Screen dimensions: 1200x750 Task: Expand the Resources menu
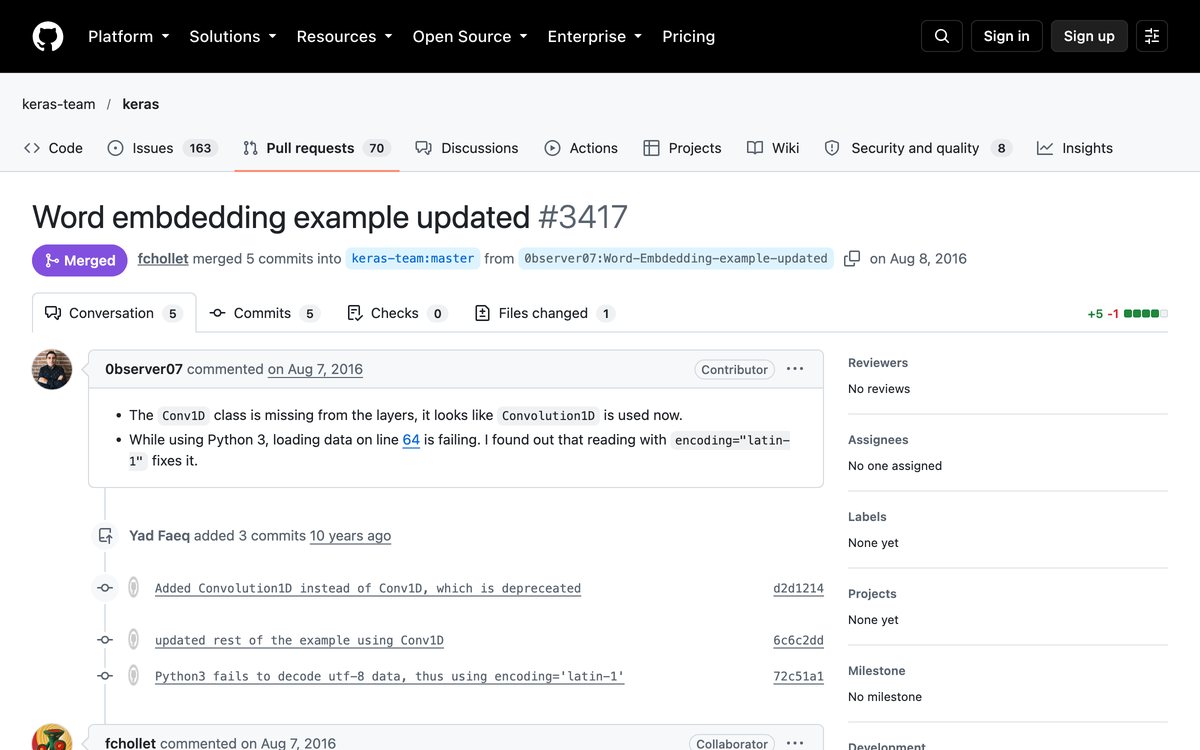pyautogui.click(x=345, y=36)
